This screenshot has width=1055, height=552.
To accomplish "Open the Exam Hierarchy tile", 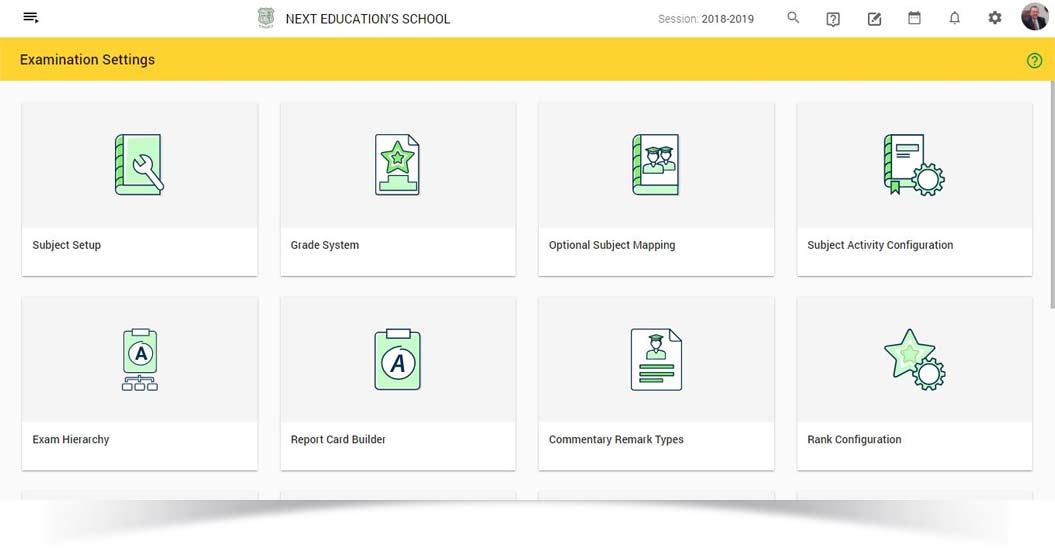I will (x=139, y=383).
